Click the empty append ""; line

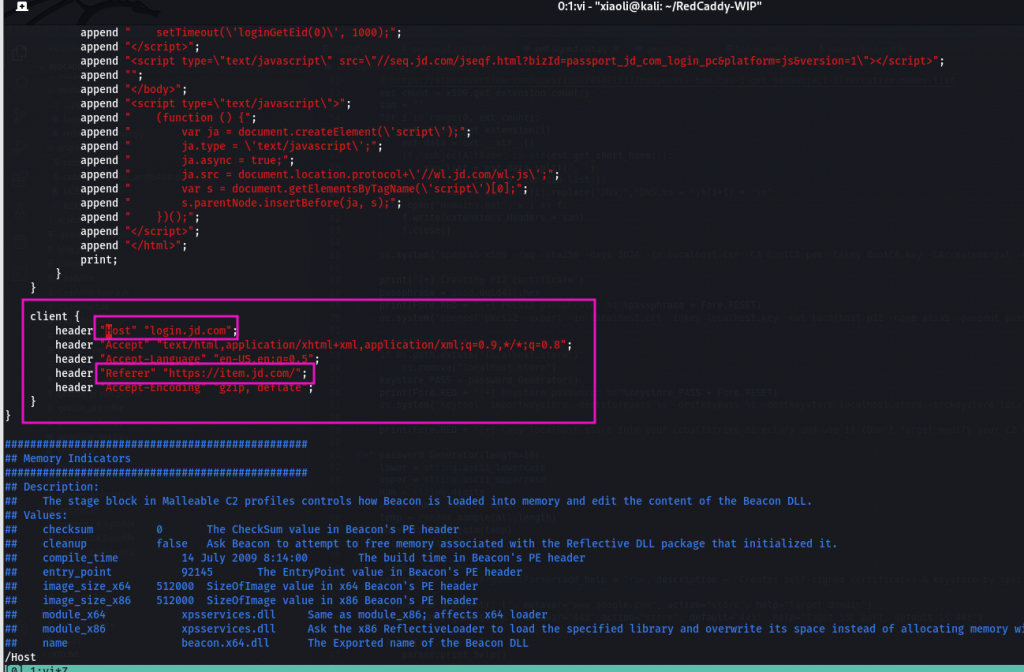click(112, 75)
